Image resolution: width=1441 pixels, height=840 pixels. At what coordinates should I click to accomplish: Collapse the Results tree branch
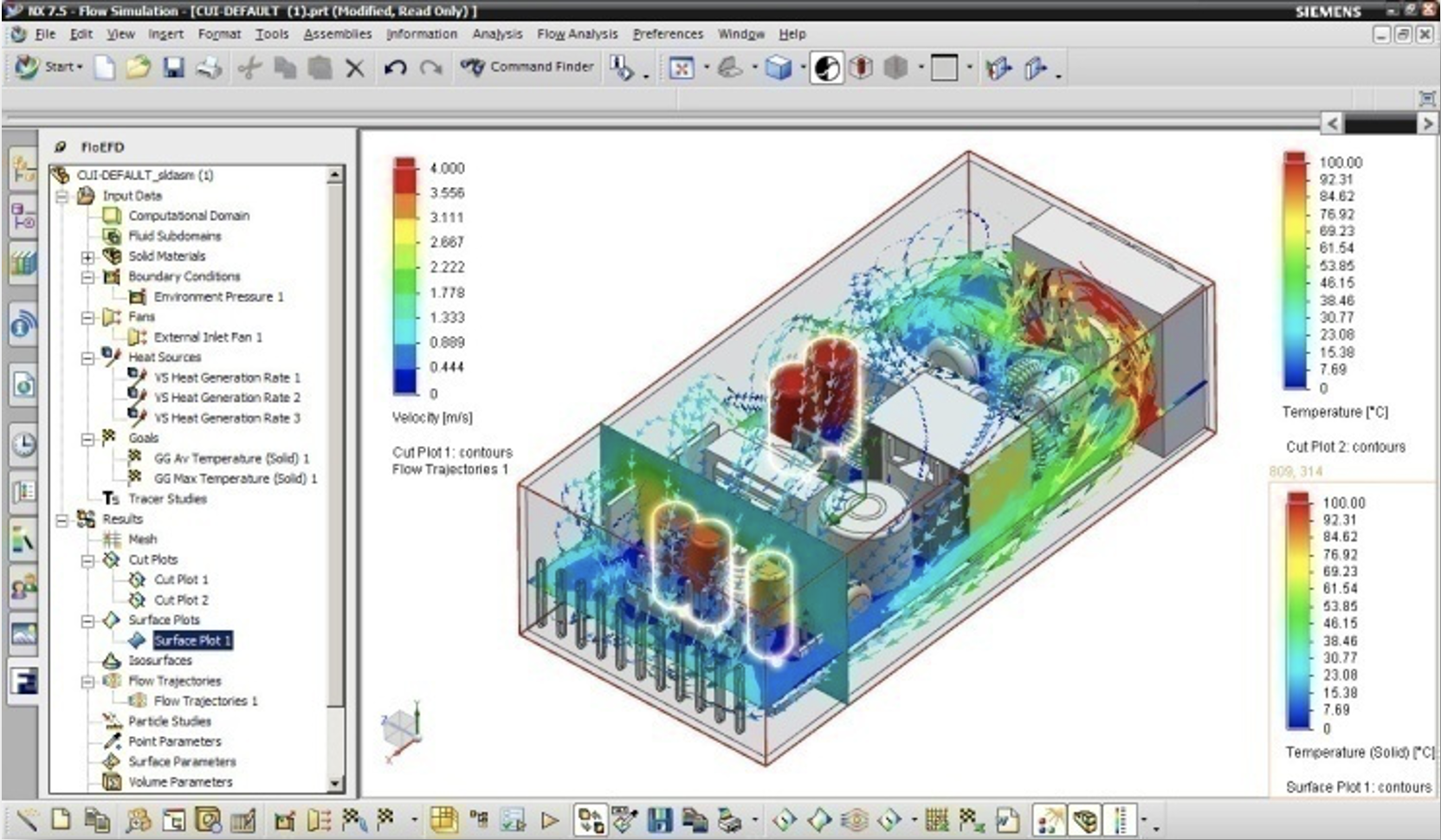pyautogui.click(x=61, y=520)
